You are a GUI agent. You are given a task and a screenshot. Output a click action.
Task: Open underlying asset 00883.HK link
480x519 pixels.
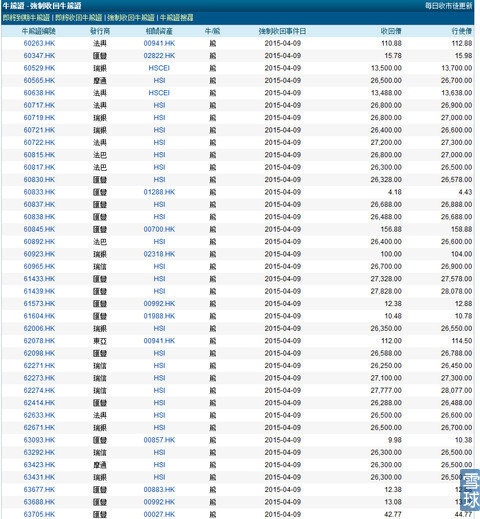point(159,490)
